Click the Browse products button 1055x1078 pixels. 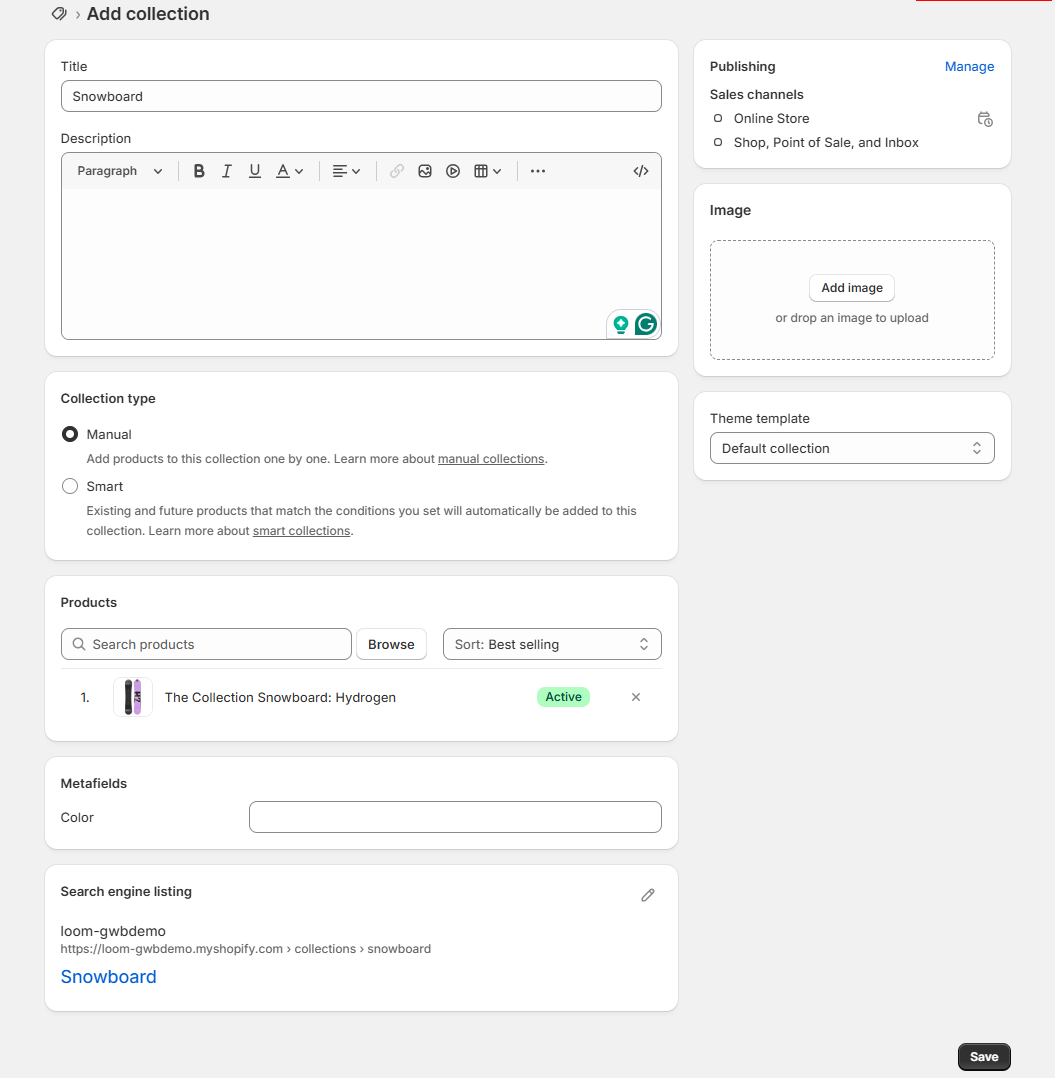click(391, 645)
